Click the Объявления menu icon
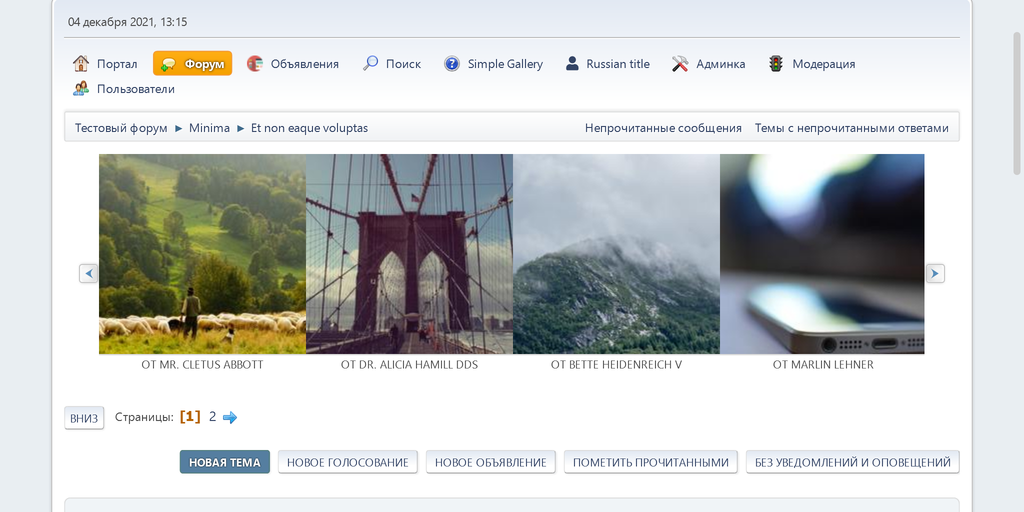Screen dimensions: 1024x512 coord(255,64)
